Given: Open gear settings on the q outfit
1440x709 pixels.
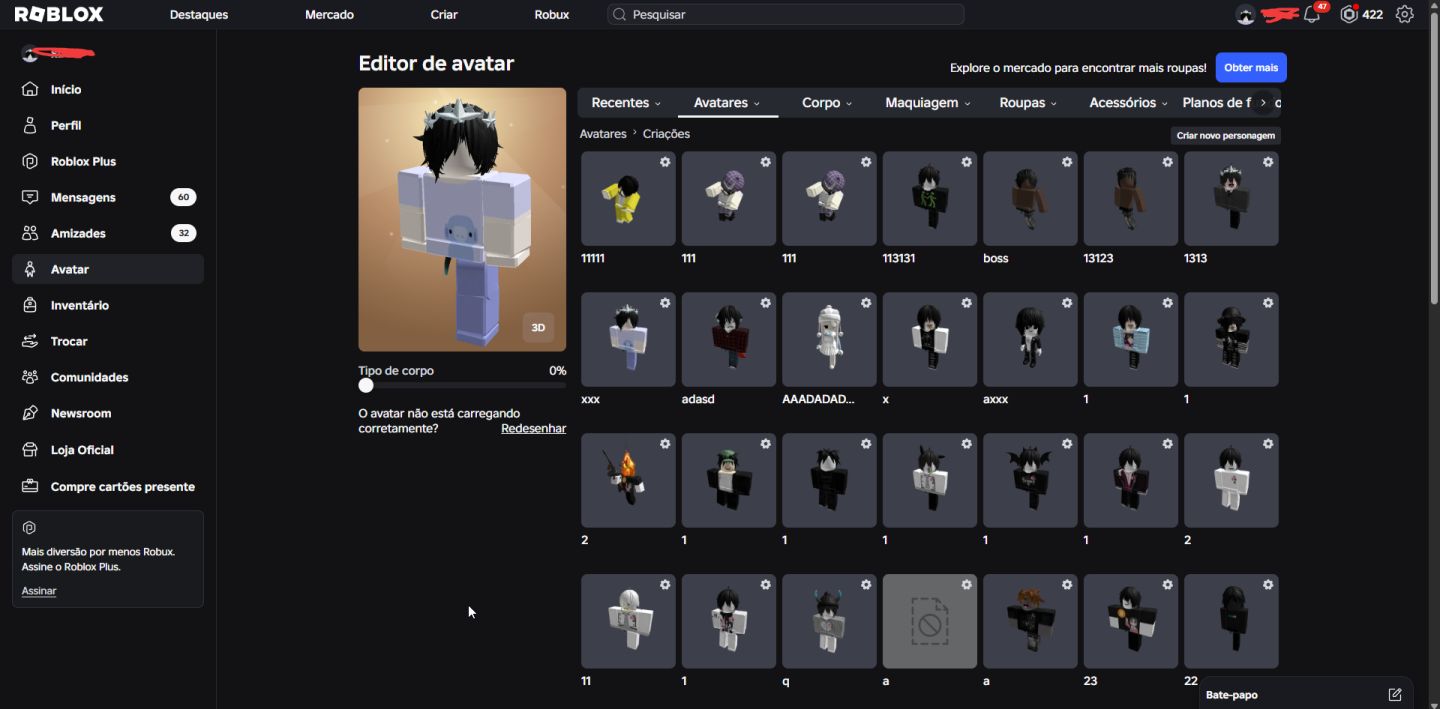Looking at the screenshot, I should point(866,585).
